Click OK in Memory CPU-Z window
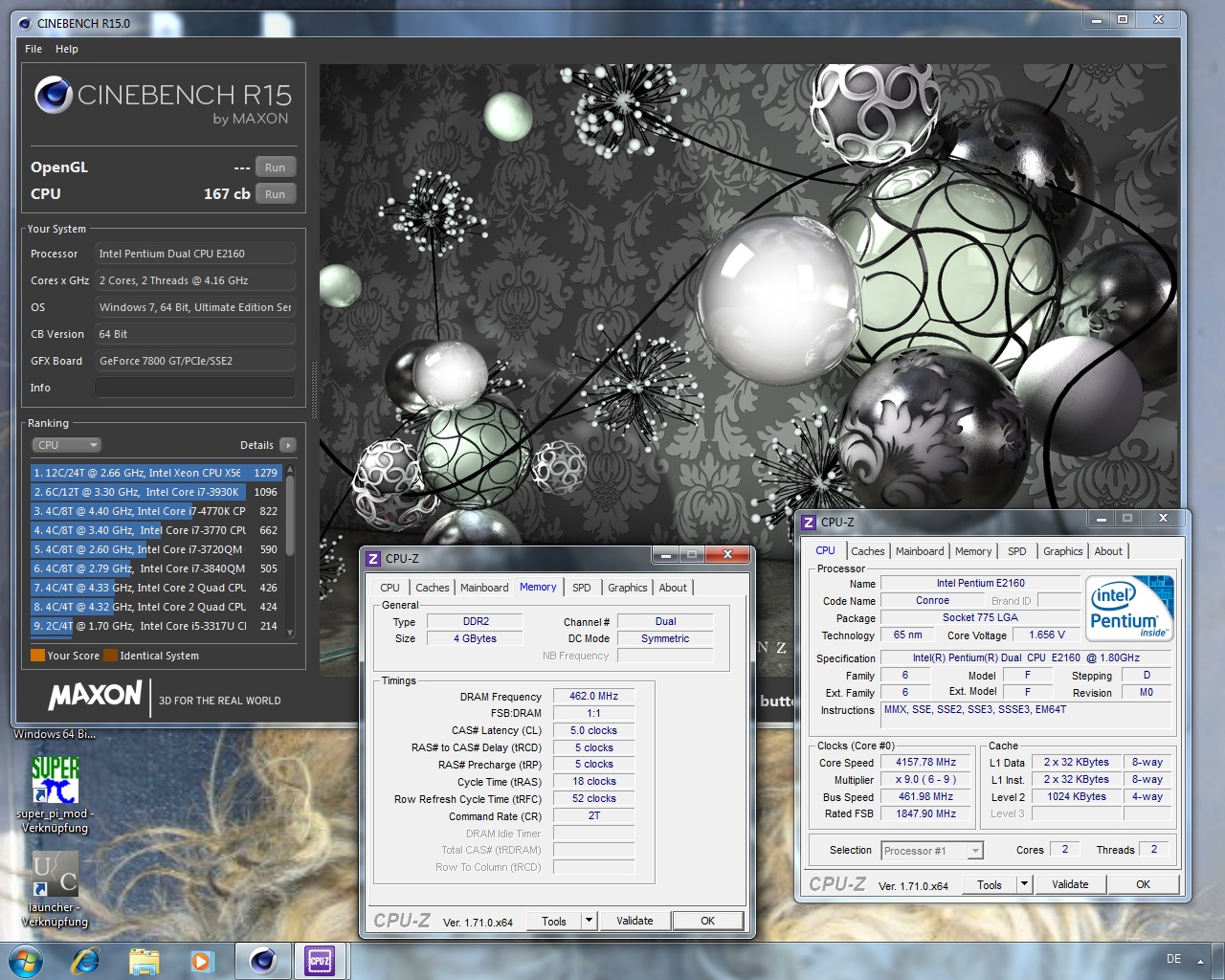 (x=707, y=921)
